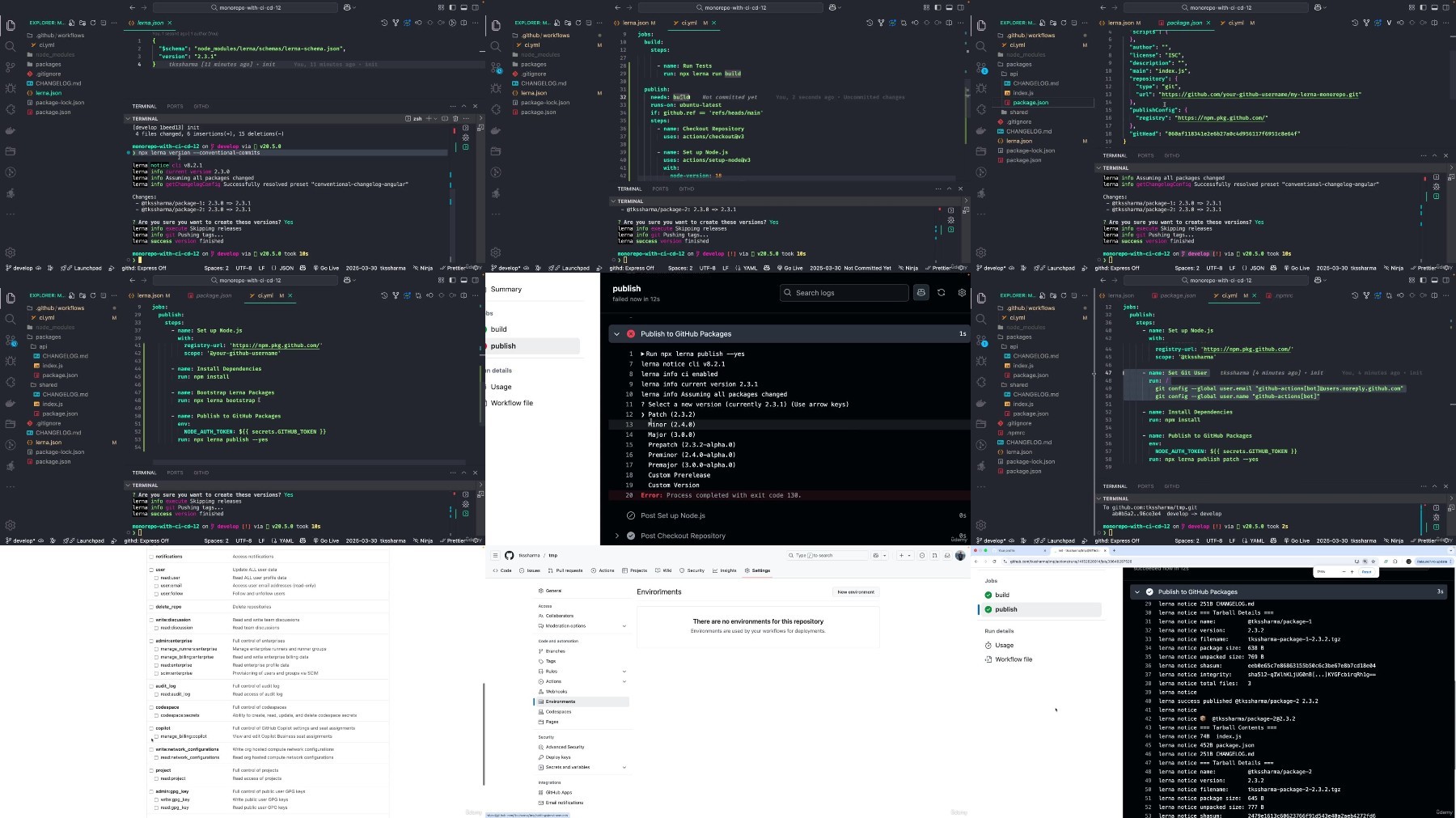Click the refresh icon on failed publish log

(x=941, y=292)
